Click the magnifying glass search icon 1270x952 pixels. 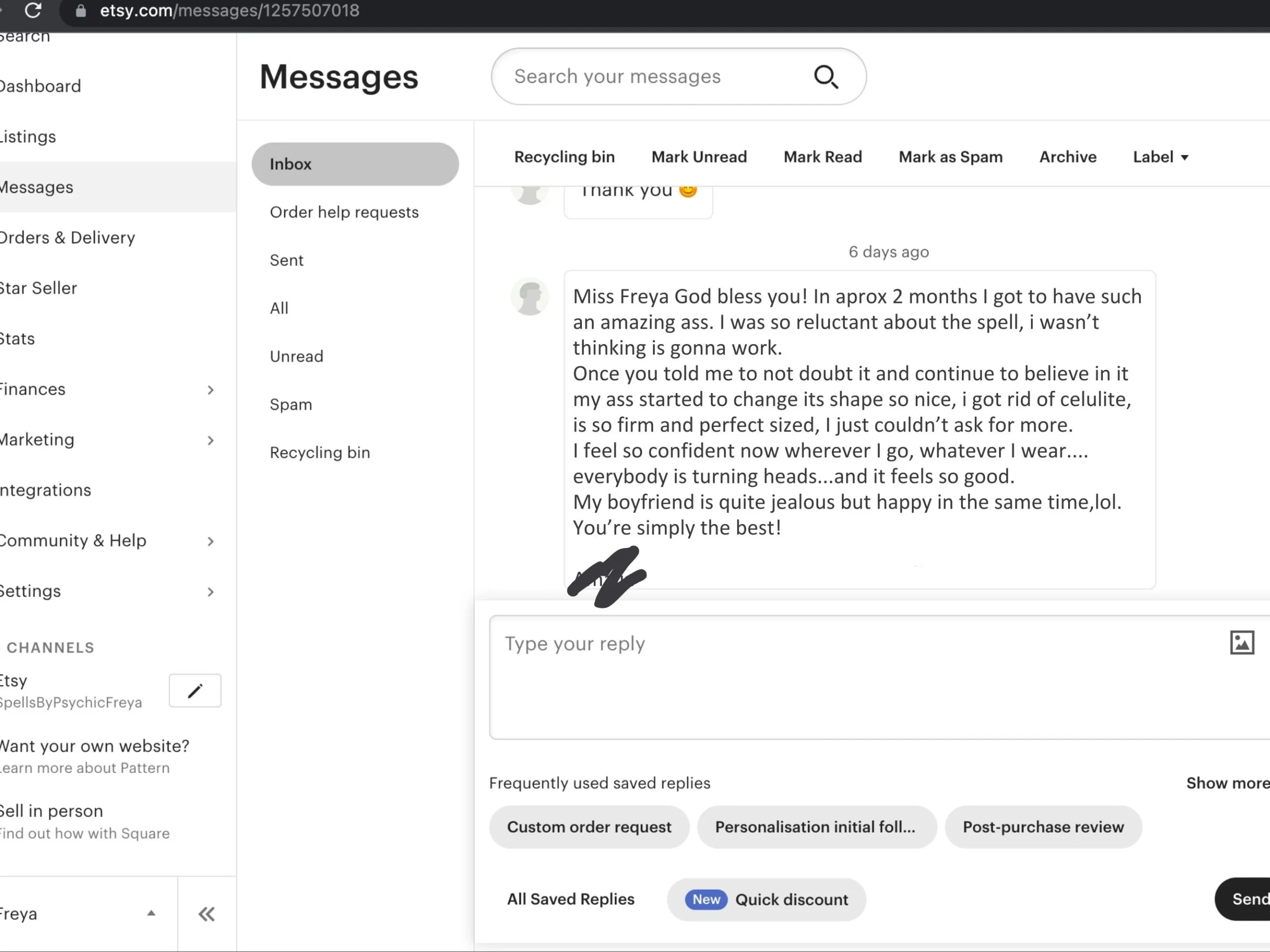(x=825, y=77)
